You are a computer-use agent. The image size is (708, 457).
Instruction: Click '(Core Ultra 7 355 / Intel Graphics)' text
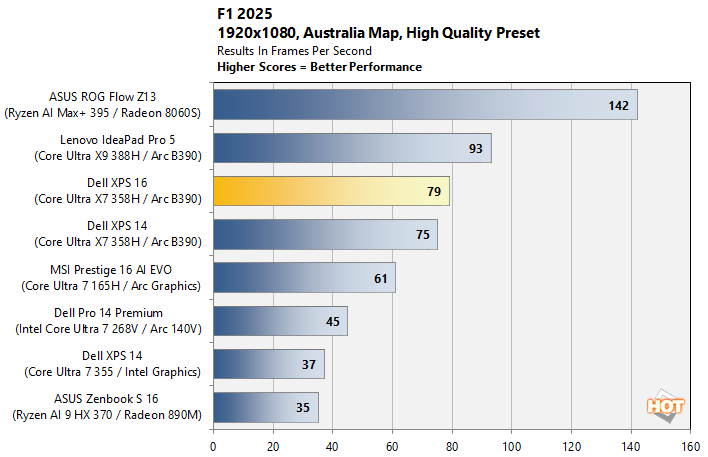(x=112, y=372)
